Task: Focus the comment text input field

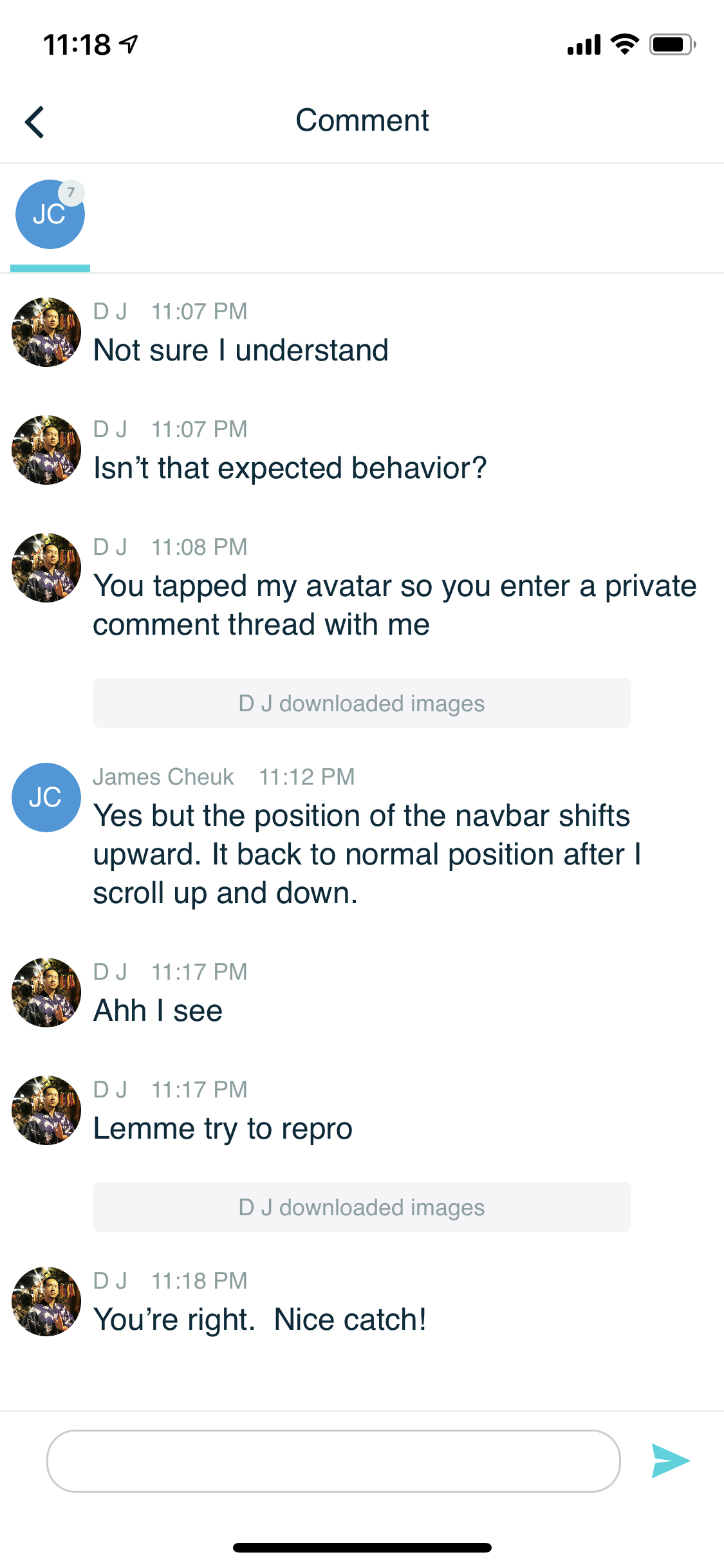Action: [333, 1461]
